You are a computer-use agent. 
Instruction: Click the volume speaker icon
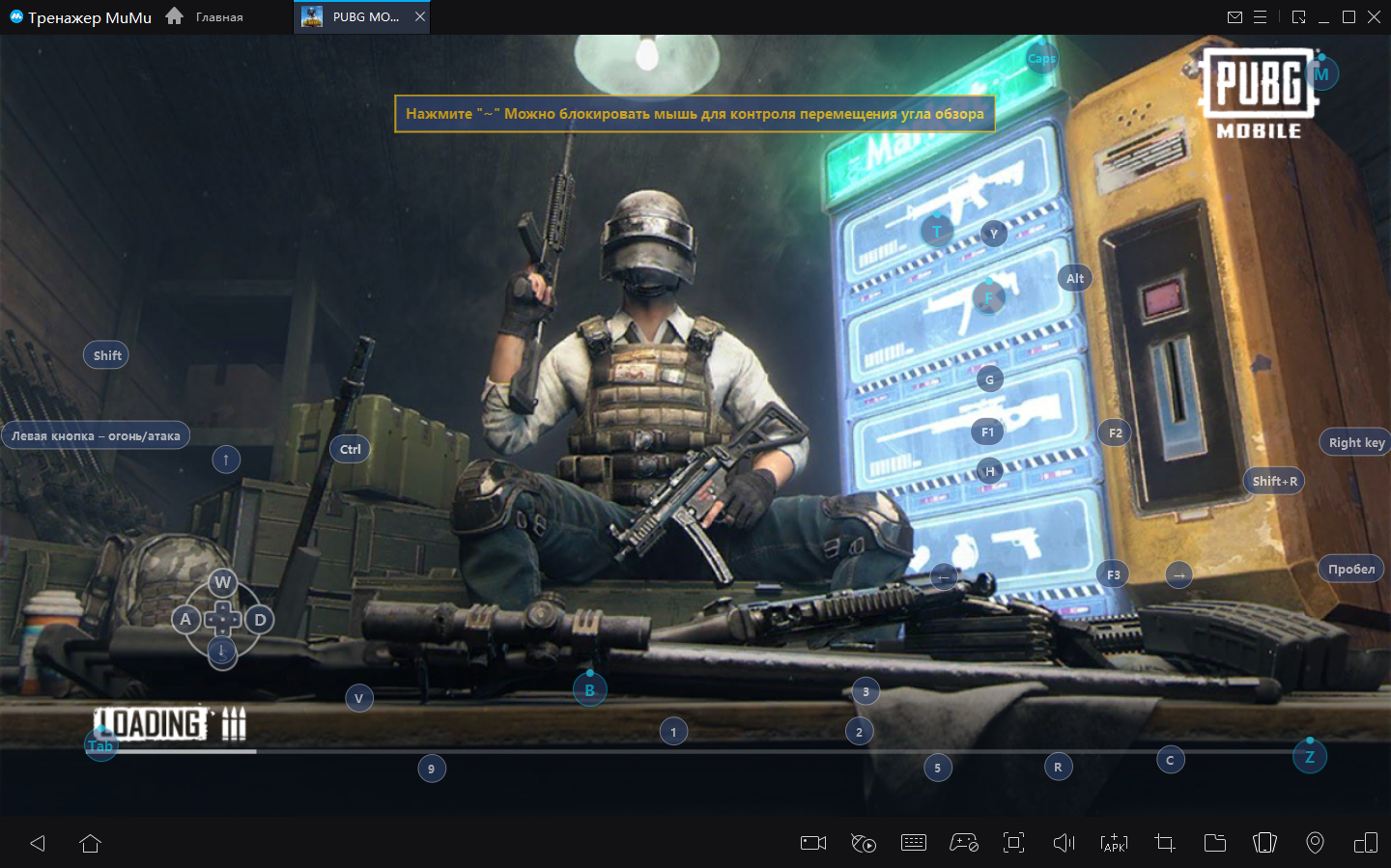1064,843
